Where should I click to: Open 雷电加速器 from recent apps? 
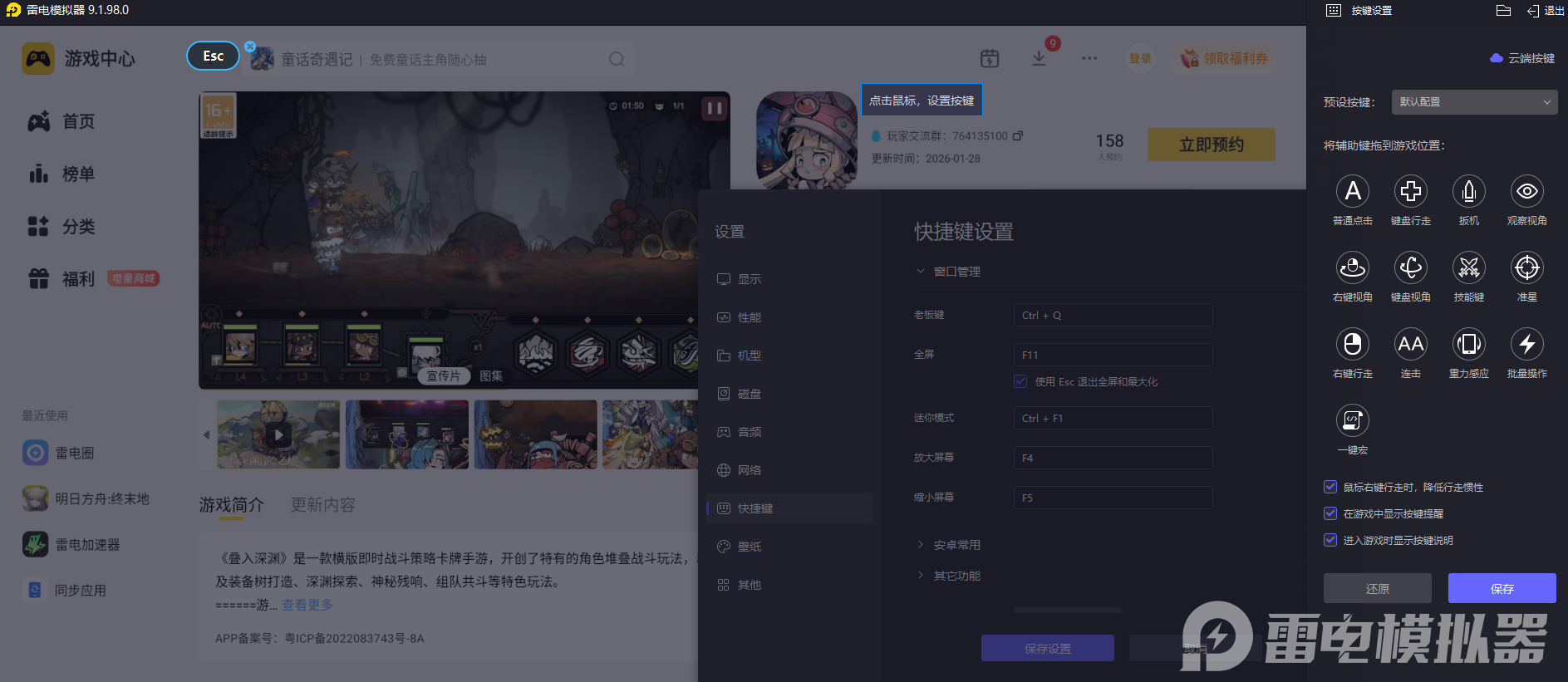pos(71,544)
